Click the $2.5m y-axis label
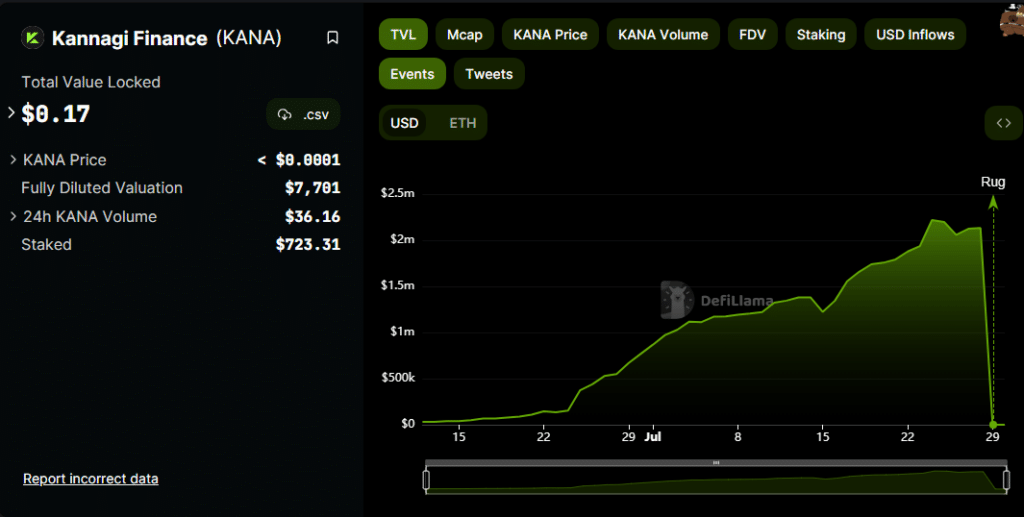Screen dimensions: 1024x517 coord(398,193)
